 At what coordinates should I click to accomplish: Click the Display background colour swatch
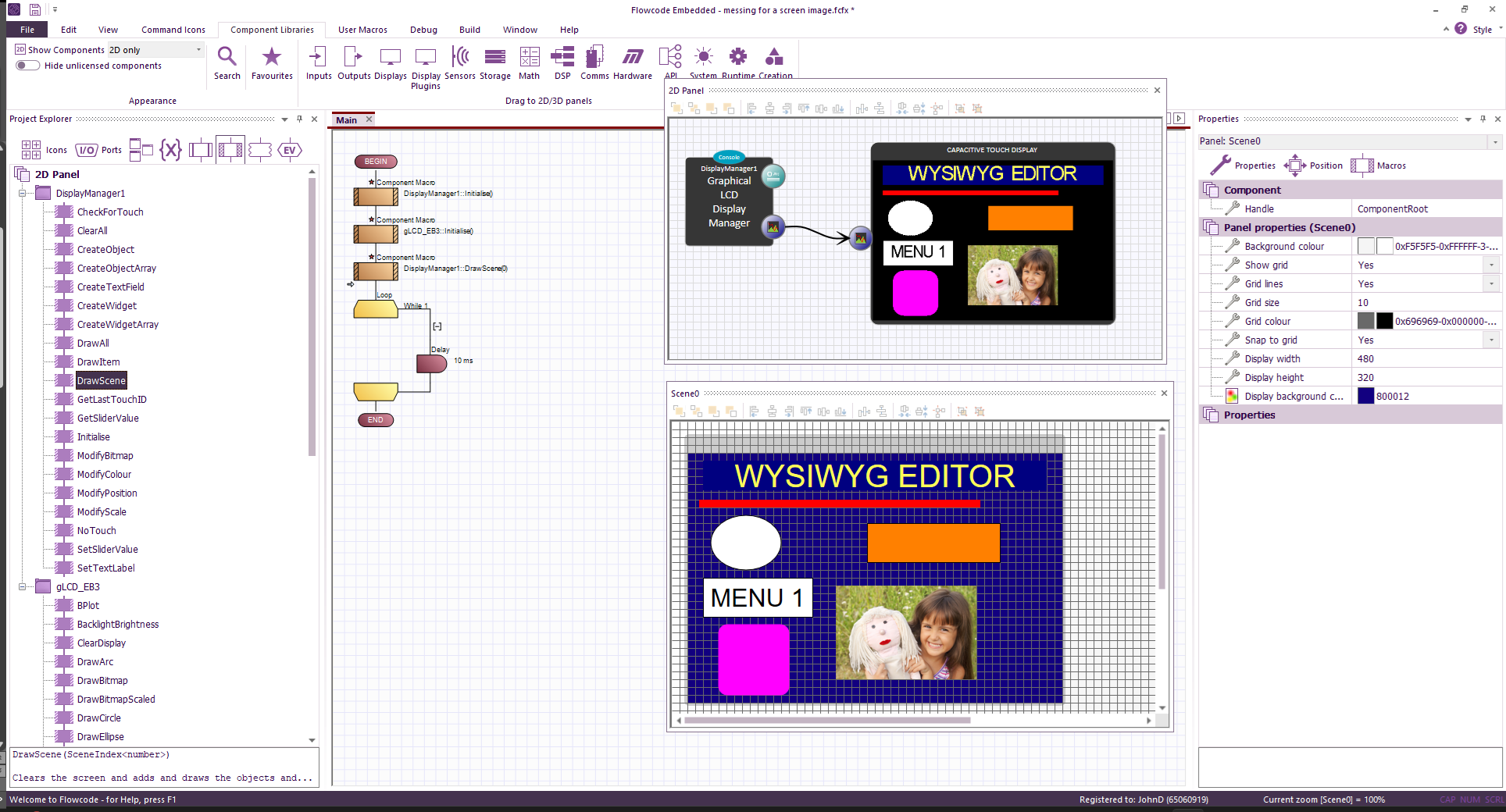coord(1365,397)
